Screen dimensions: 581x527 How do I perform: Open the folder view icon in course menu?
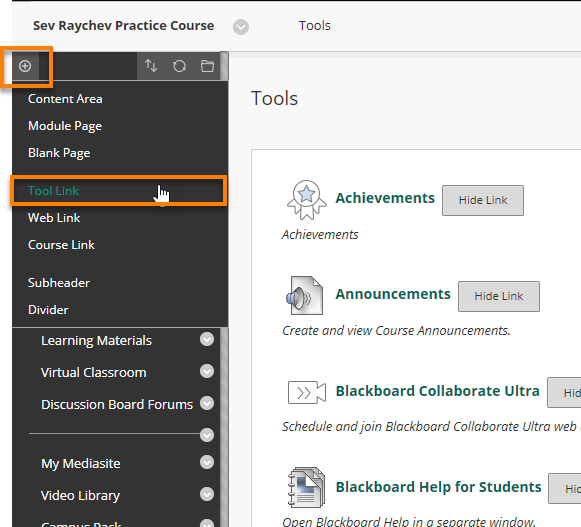point(207,66)
